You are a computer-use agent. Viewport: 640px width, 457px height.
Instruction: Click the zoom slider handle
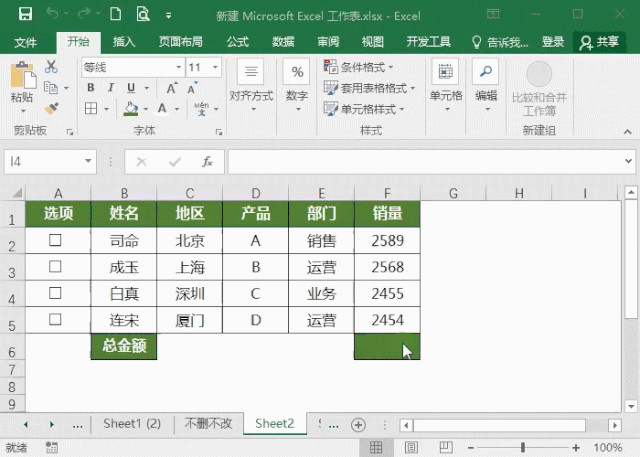(522, 448)
